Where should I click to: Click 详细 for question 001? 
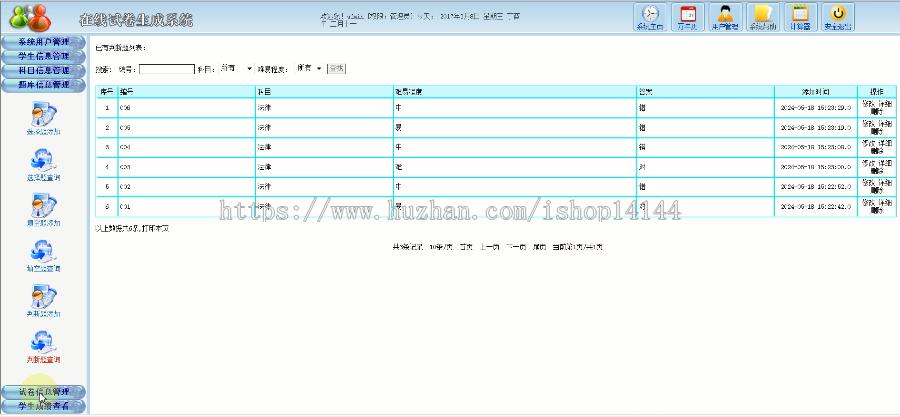885,202
